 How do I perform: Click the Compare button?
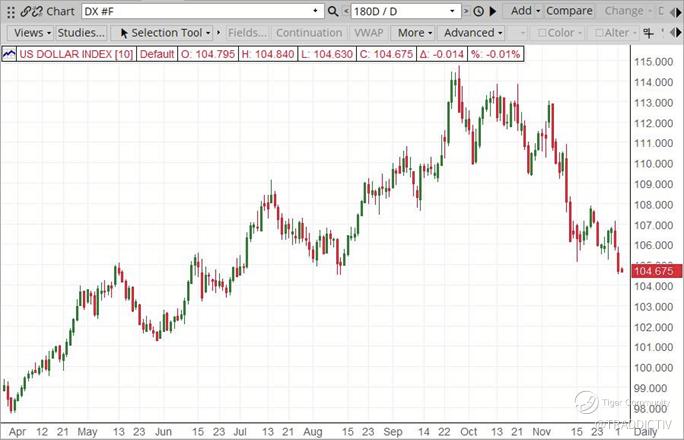(569, 11)
